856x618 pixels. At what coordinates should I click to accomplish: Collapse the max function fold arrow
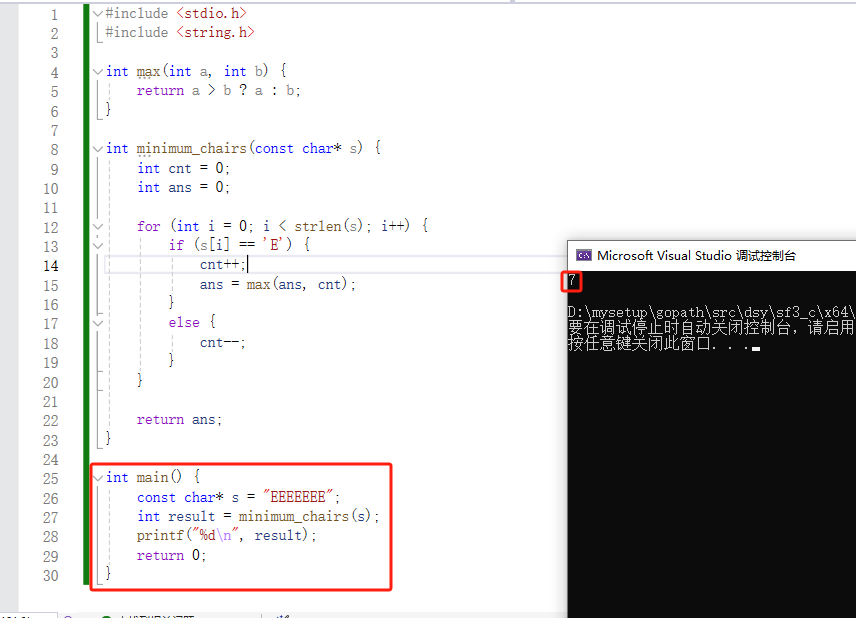click(98, 71)
